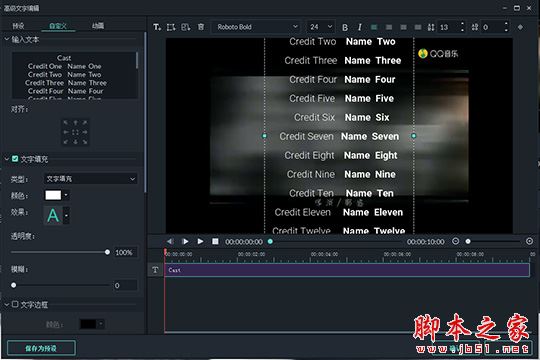540x360 pixels.
Task: Click the 保存为预设 button
Action: click(x=41, y=348)
